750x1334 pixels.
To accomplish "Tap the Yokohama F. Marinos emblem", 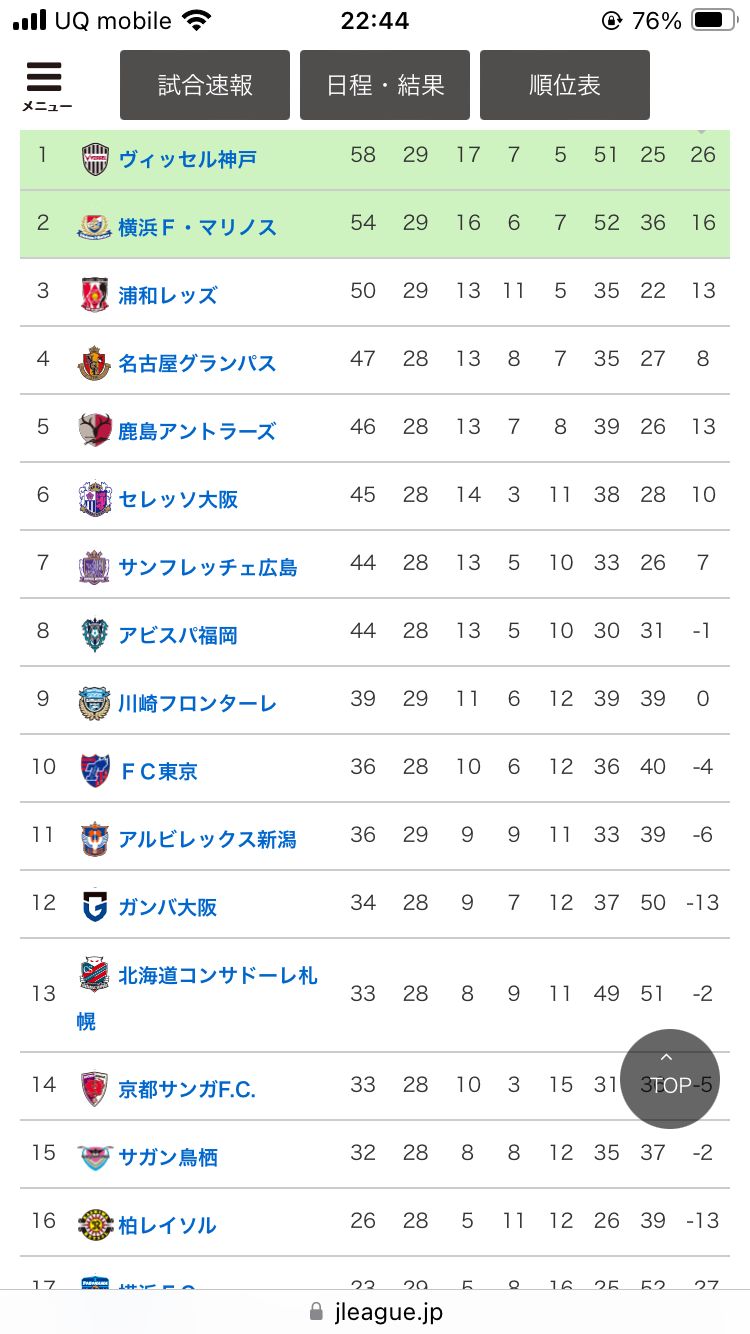I will (95, 227).
